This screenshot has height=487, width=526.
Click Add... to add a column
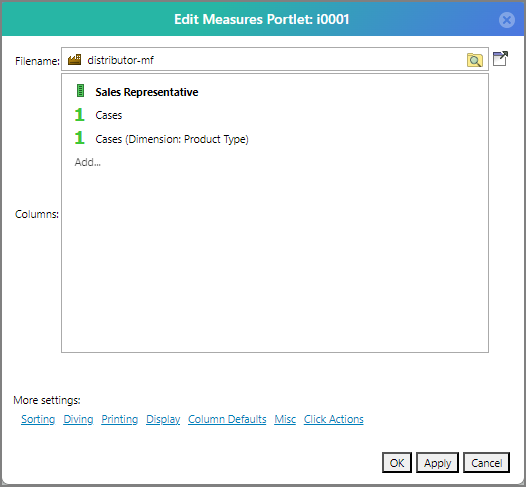click(x=88, y=162)
